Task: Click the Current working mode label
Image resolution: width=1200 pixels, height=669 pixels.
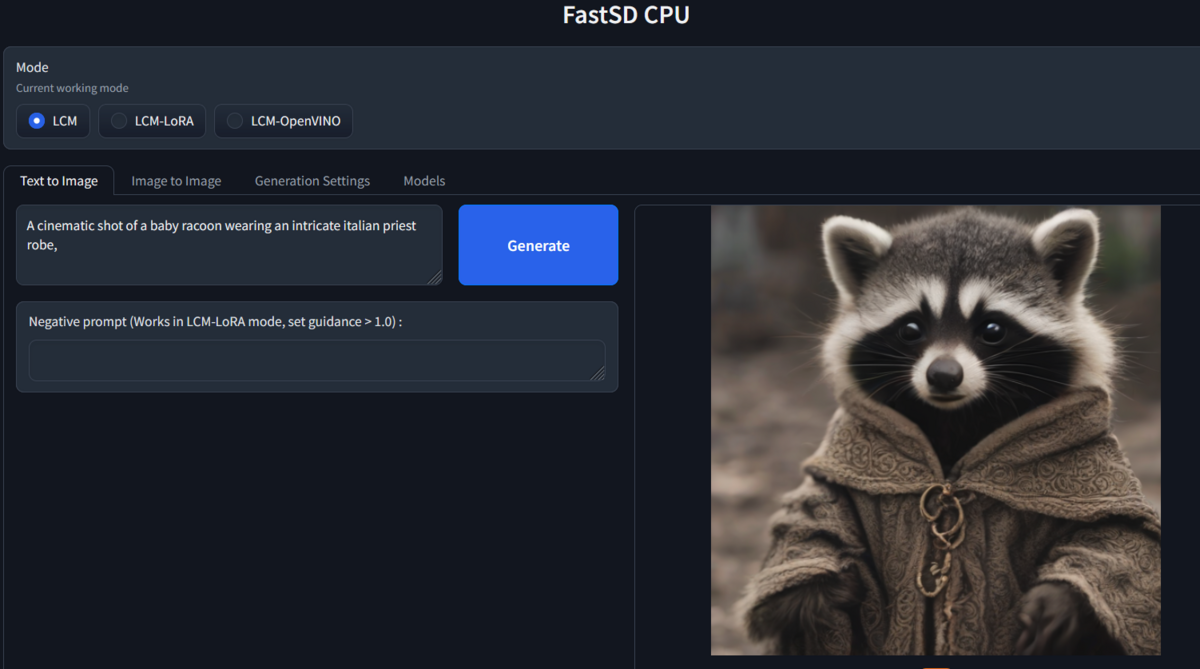Action: [x=72, y=88]
